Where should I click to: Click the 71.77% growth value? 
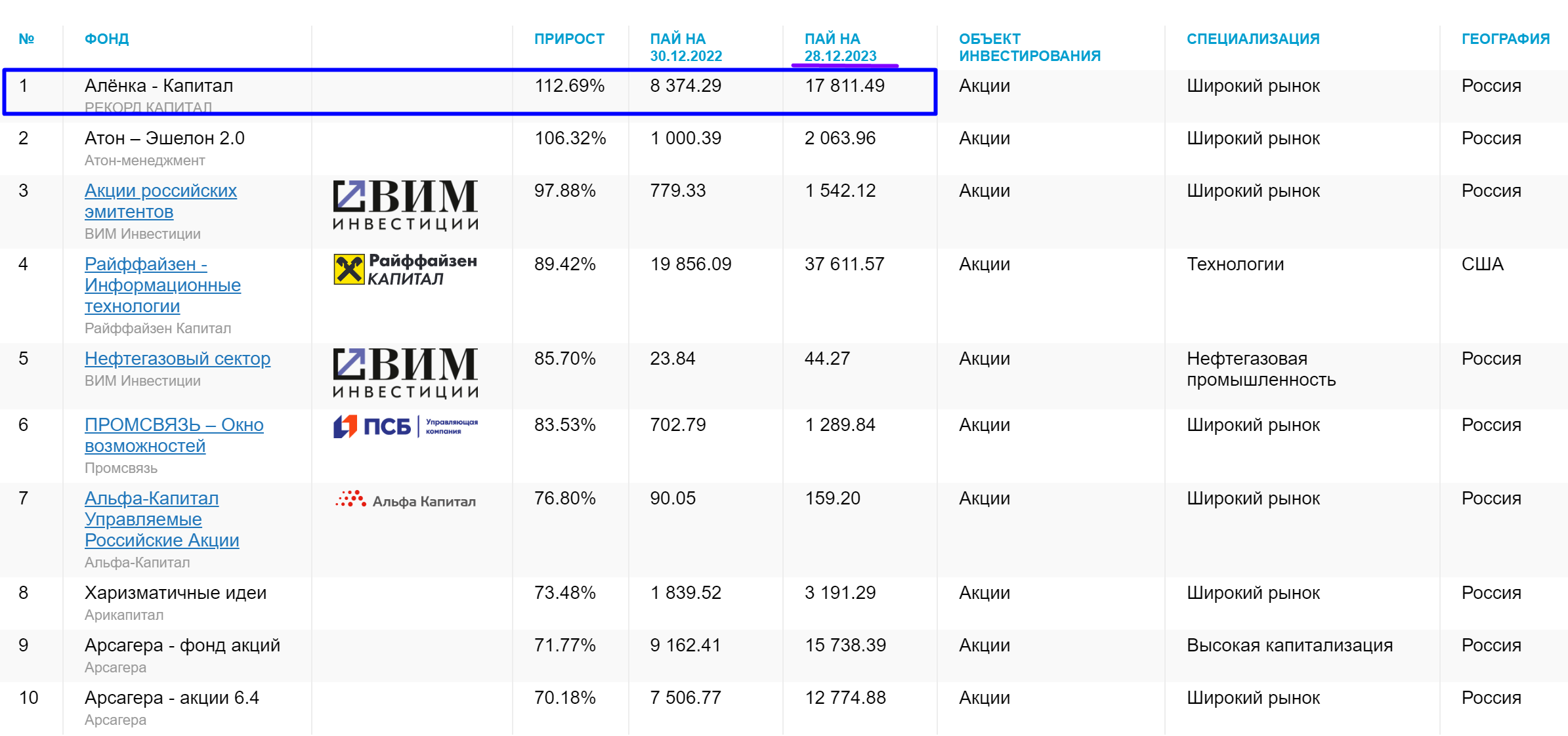coord(565,645)
